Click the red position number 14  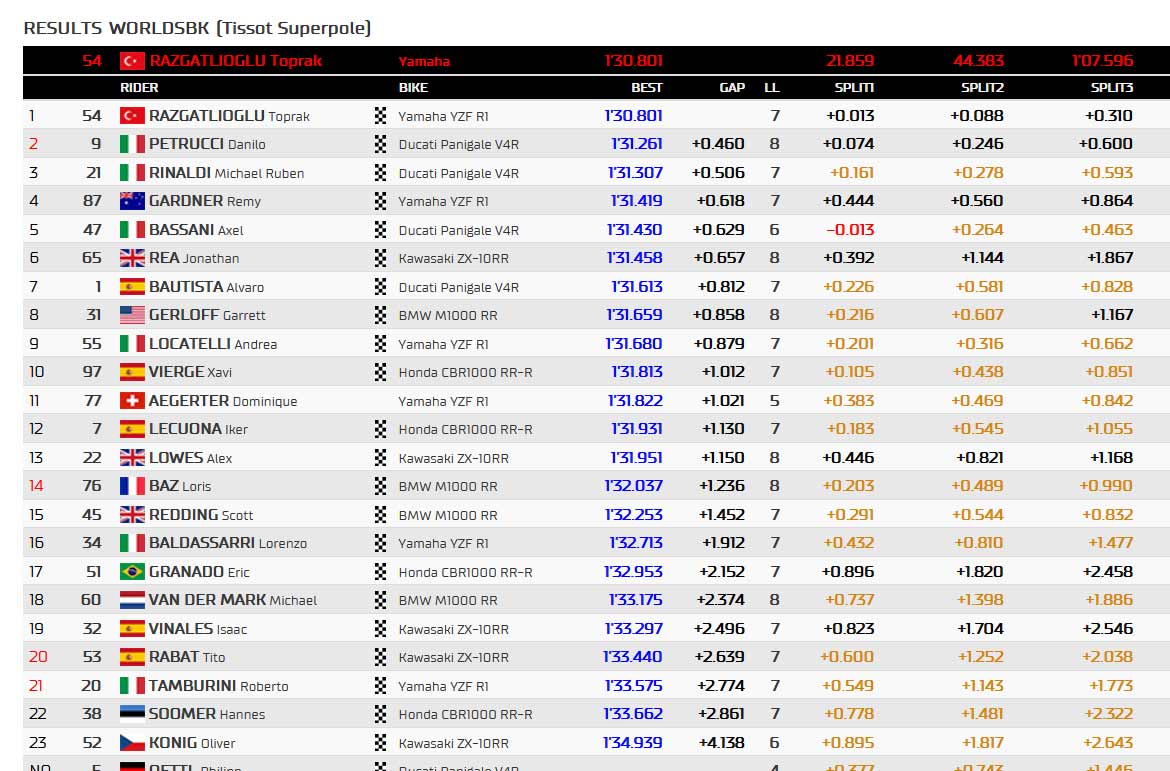[x=36, y=486]
